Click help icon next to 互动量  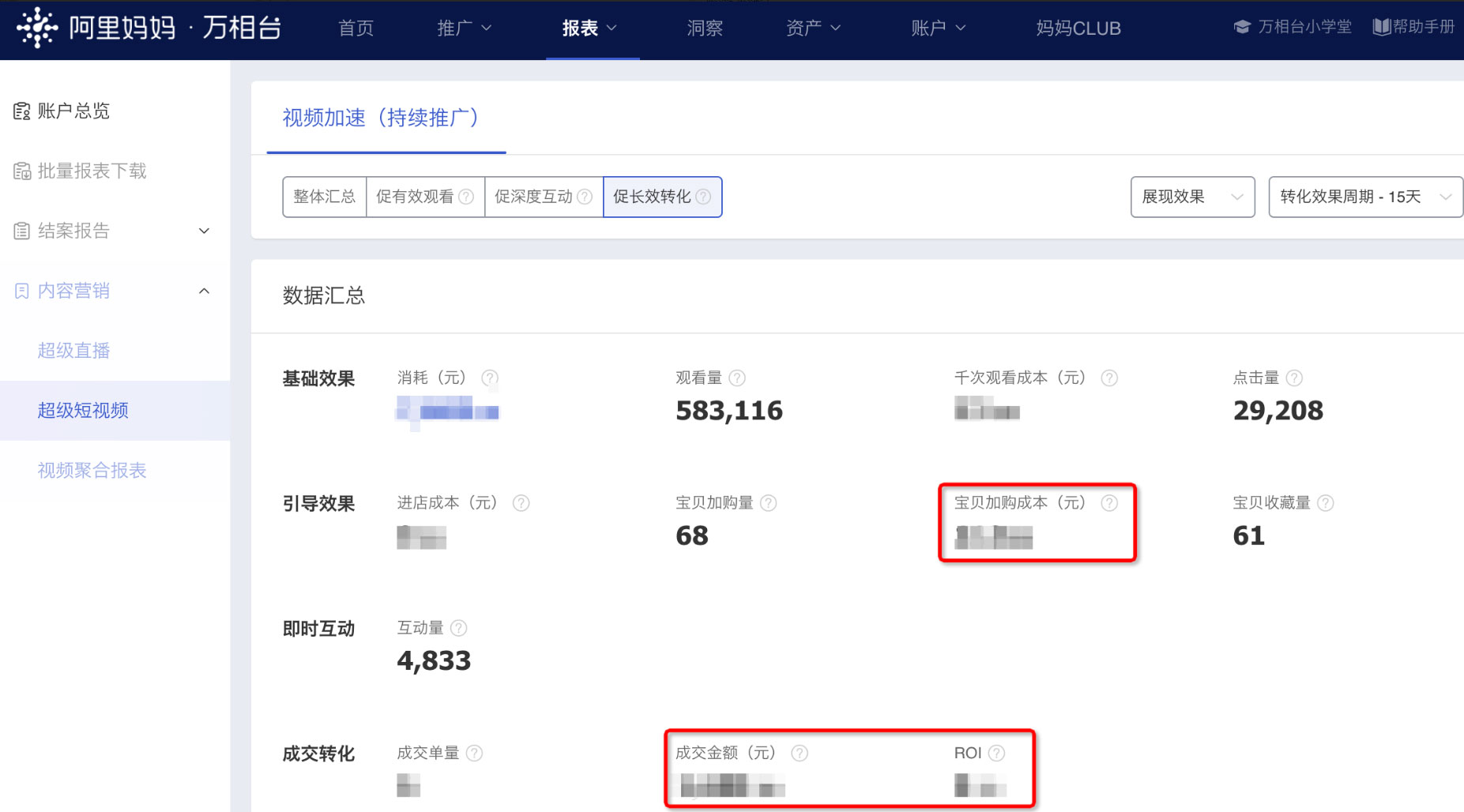[x=458, y=628]
